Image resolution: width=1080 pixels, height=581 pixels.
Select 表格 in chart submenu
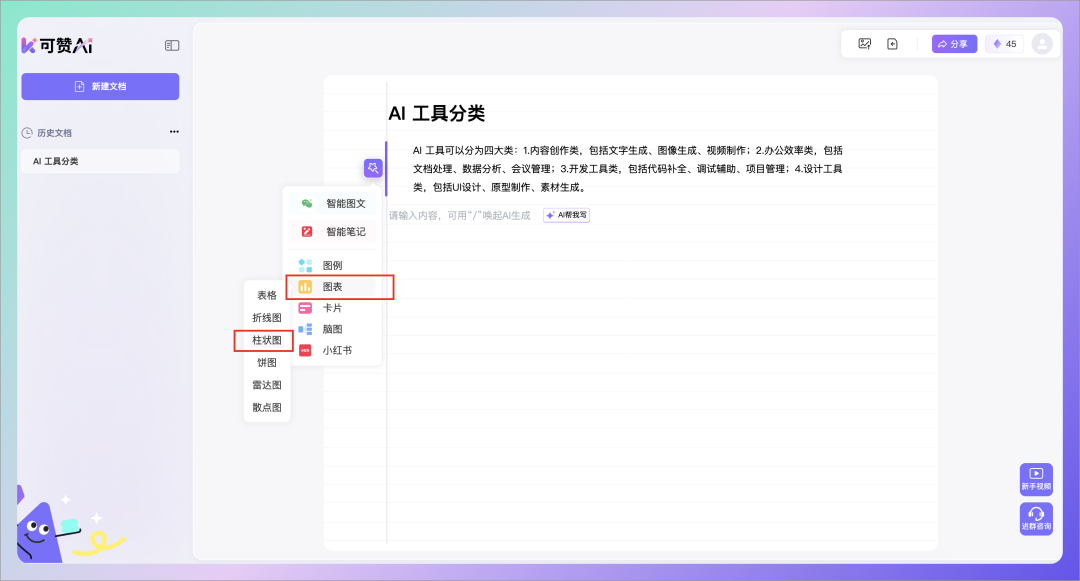tap(267, 295)
